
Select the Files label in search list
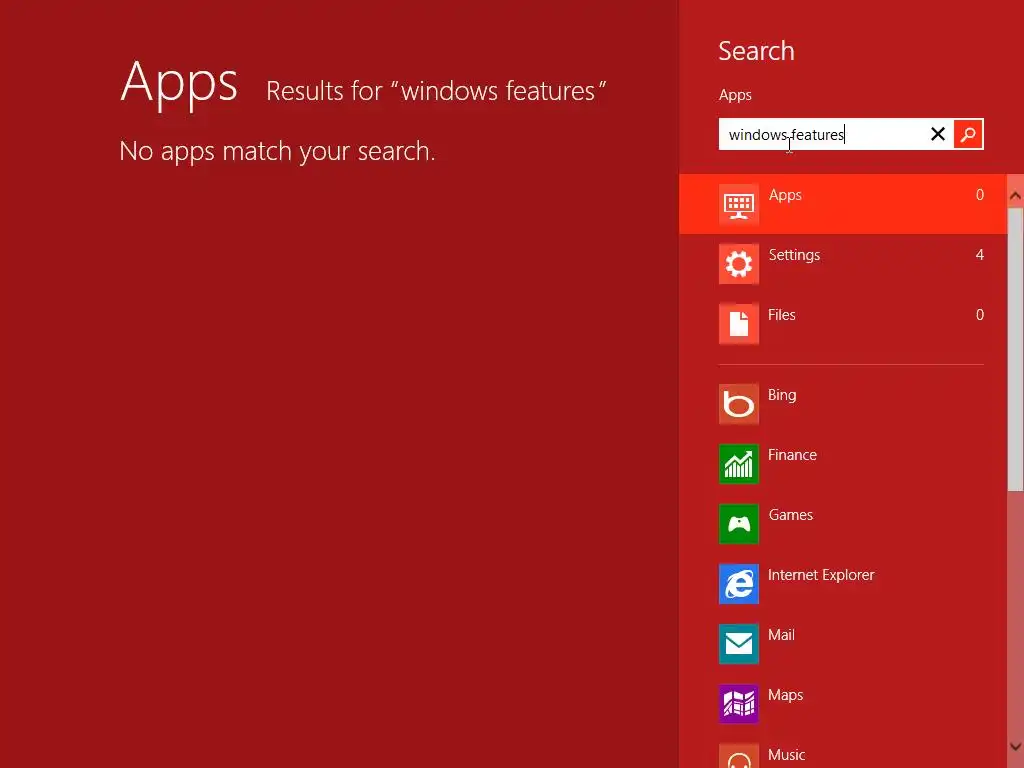(x=782, y=315)
